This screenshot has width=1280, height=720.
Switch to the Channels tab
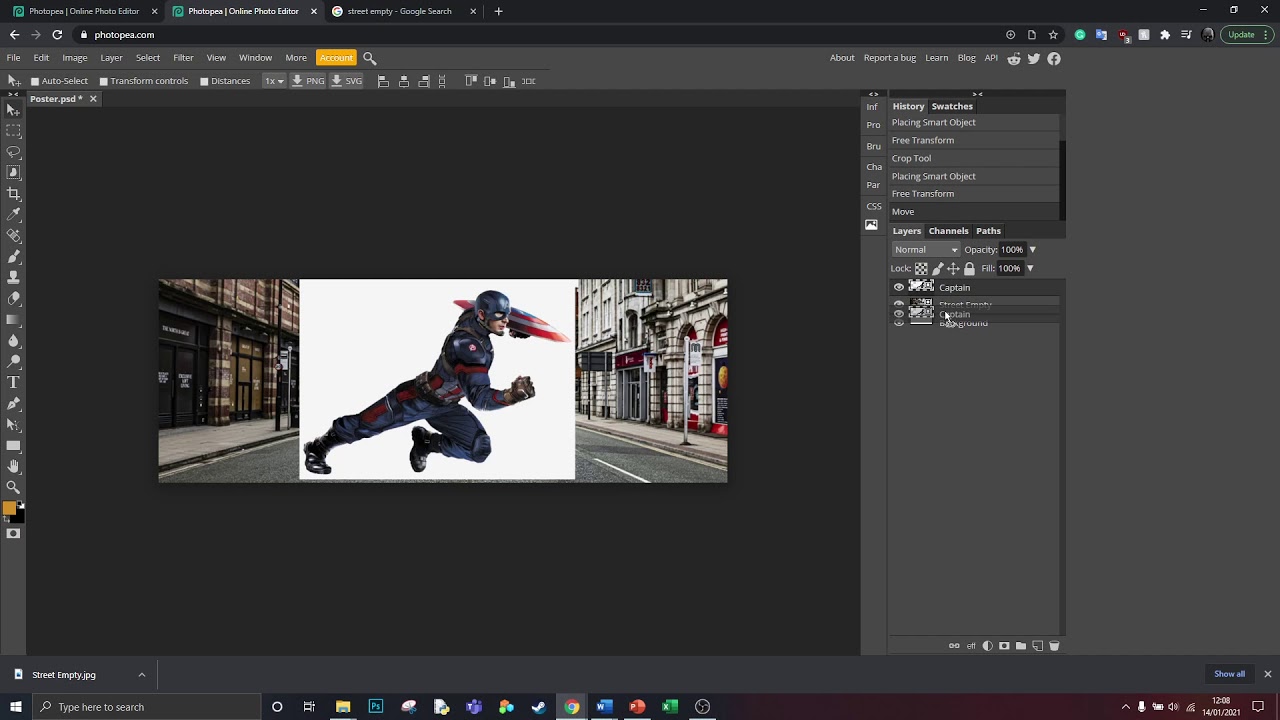tap(948, 231)
